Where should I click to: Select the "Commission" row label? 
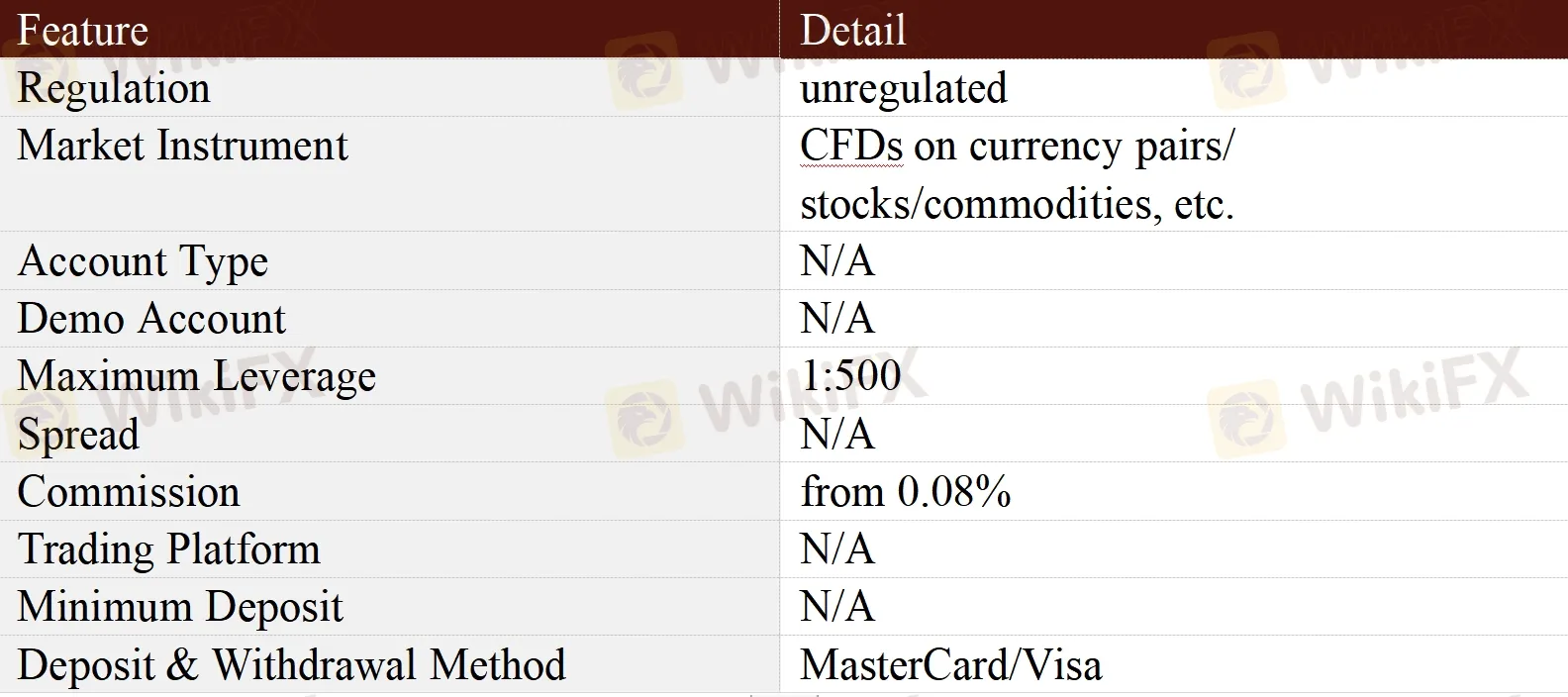click(129, 492)
